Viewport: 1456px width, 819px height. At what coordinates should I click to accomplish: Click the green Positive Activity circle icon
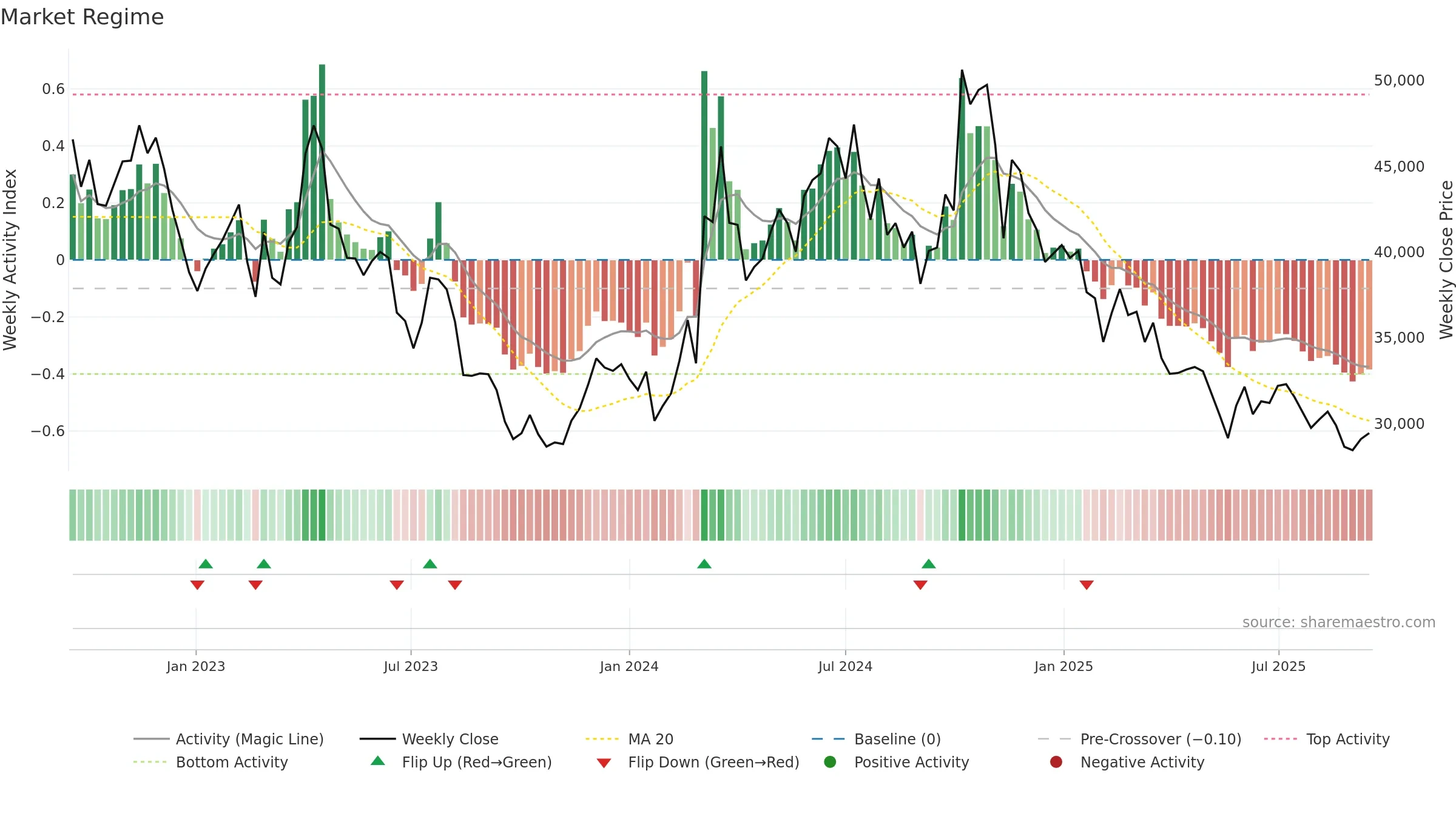830,762
